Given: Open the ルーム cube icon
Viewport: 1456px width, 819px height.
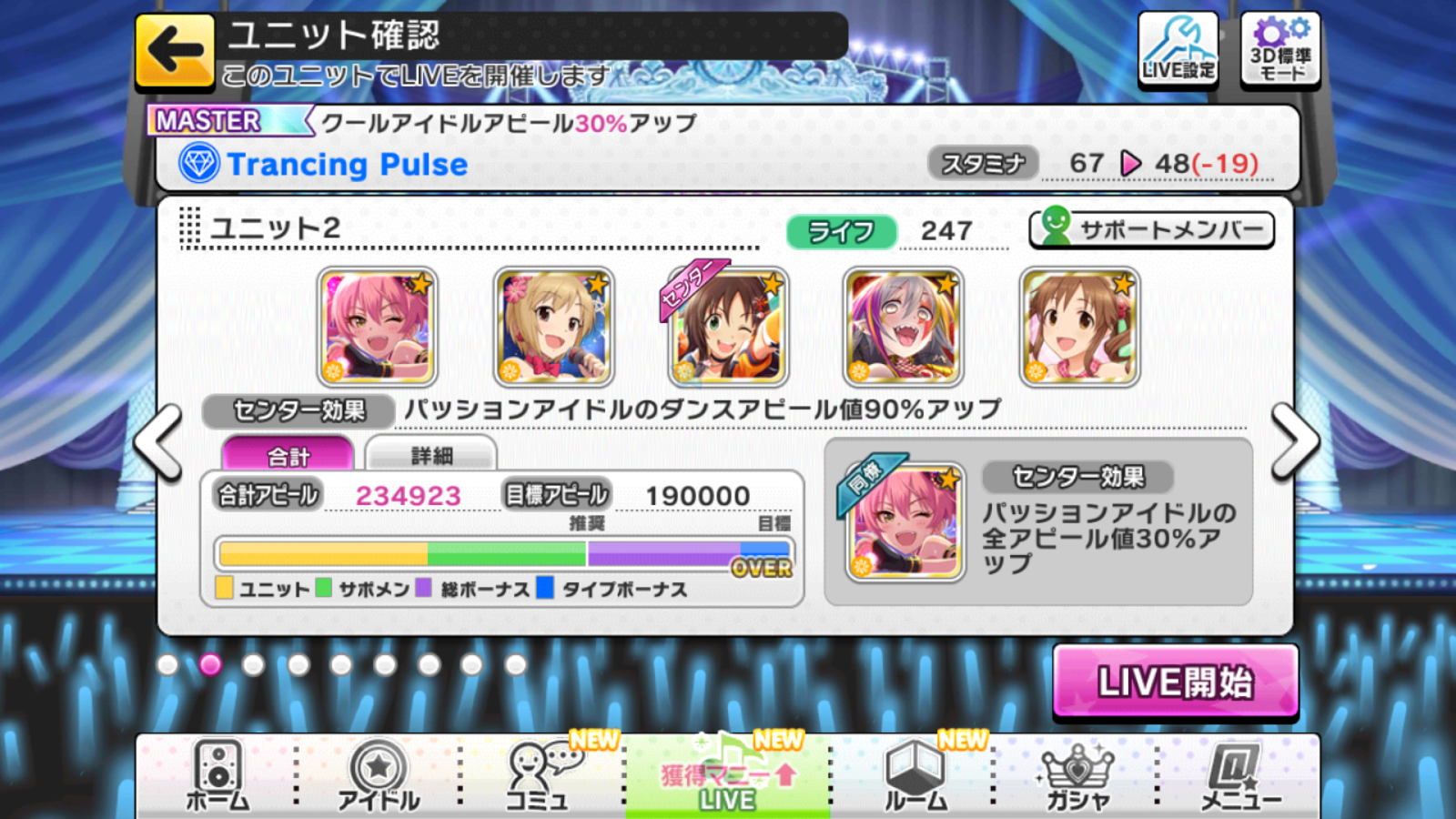Looking at the screenshot, I should coord(915,775).
